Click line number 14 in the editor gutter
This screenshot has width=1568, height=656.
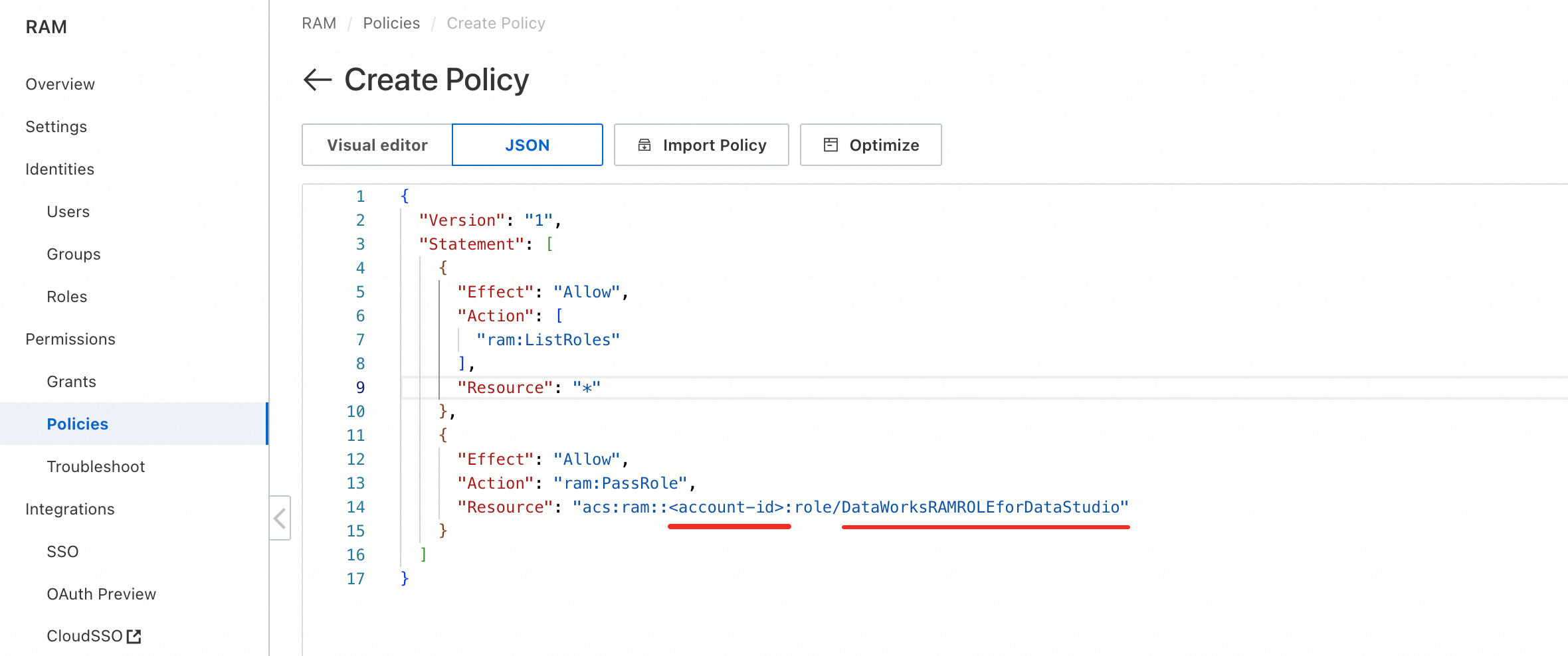pyautogui.click(x=355, y=507)
